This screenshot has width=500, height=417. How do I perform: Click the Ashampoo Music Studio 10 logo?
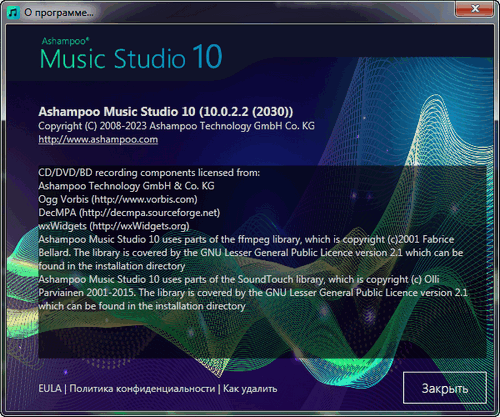point(131,53)
